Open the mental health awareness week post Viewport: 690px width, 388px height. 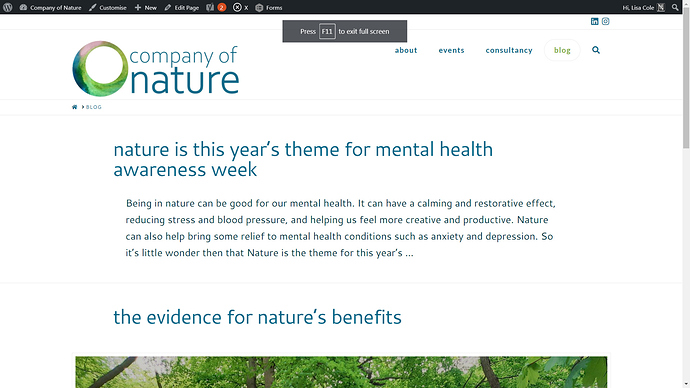tap(303, 159)
